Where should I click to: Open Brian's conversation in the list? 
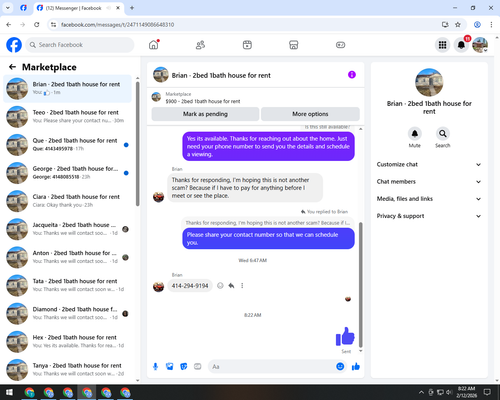click(x=67, y=88)
